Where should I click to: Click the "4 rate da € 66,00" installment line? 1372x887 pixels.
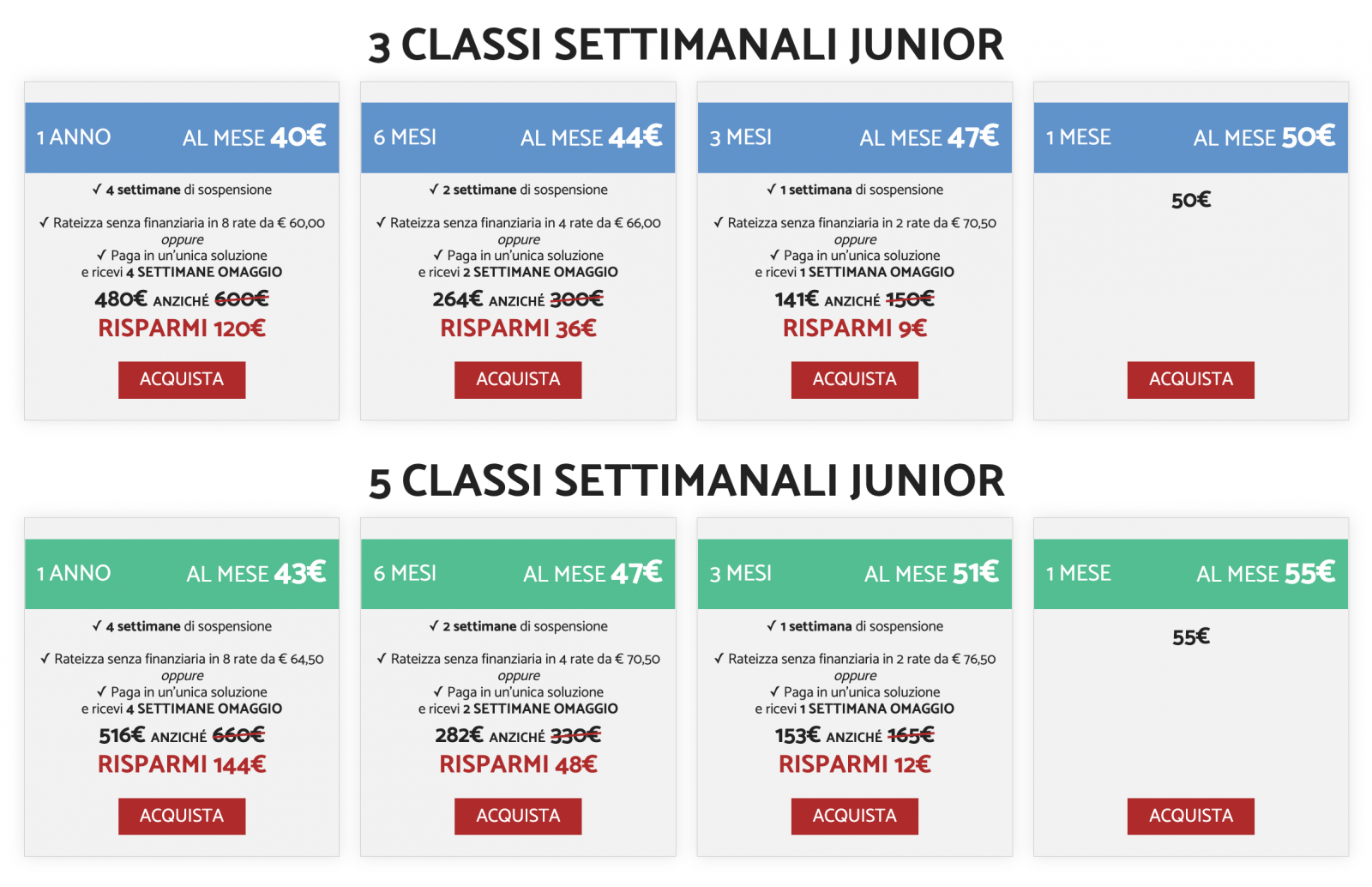(518, 223)
